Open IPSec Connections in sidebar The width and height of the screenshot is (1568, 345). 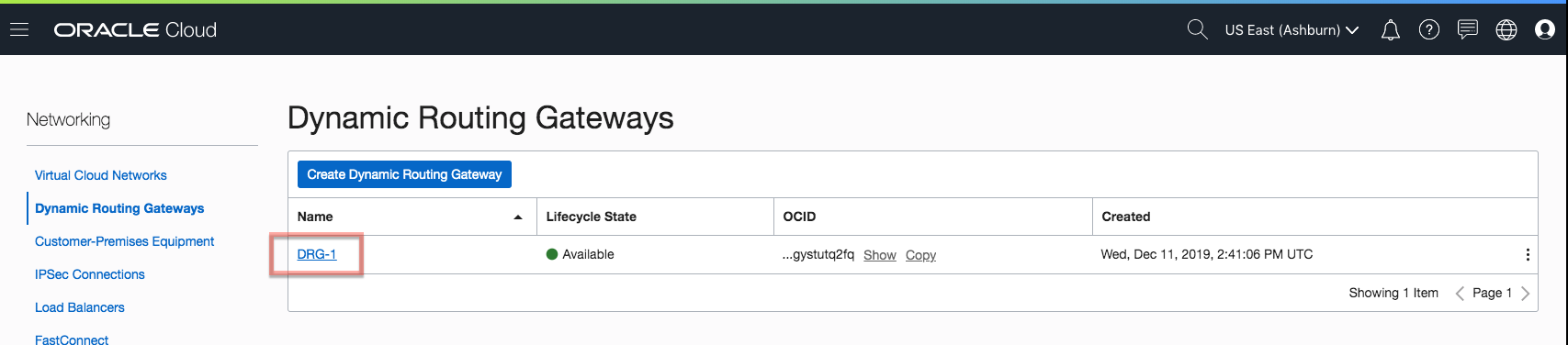click(x=90, y=274)
